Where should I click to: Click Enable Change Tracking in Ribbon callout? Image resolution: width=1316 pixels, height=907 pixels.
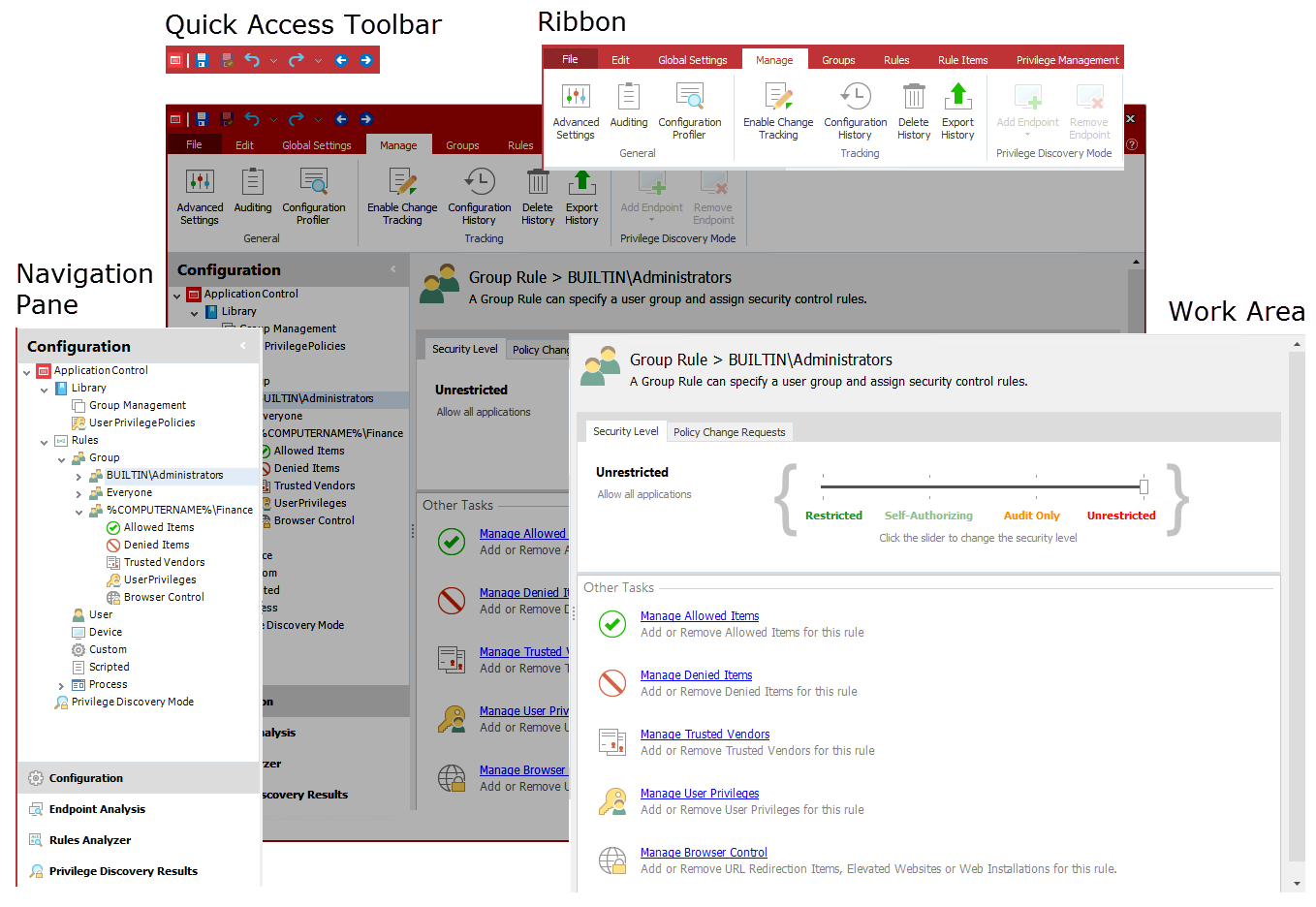coord(778,111)
